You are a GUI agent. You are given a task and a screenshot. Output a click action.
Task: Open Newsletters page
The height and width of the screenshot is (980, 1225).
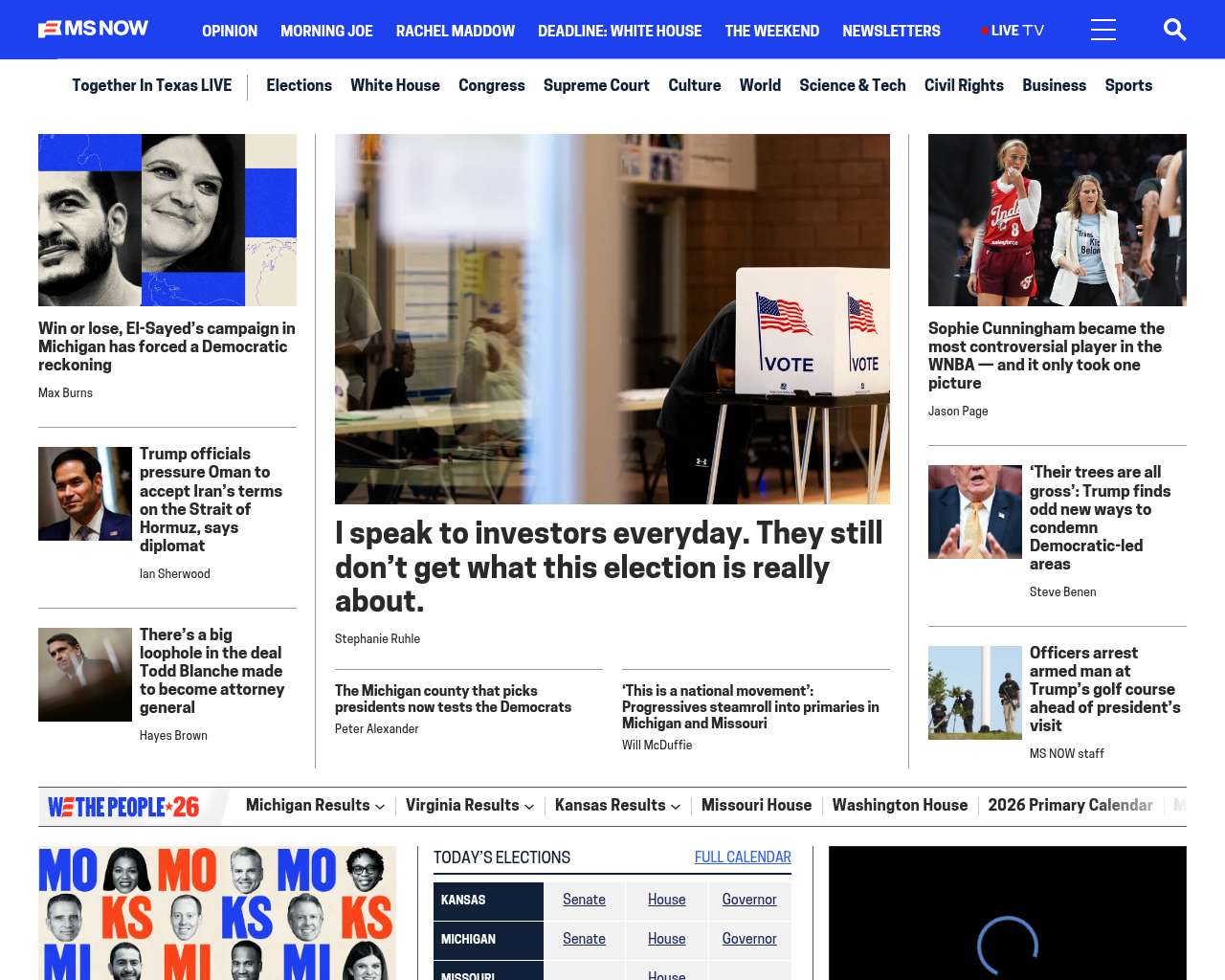[891, 31]
